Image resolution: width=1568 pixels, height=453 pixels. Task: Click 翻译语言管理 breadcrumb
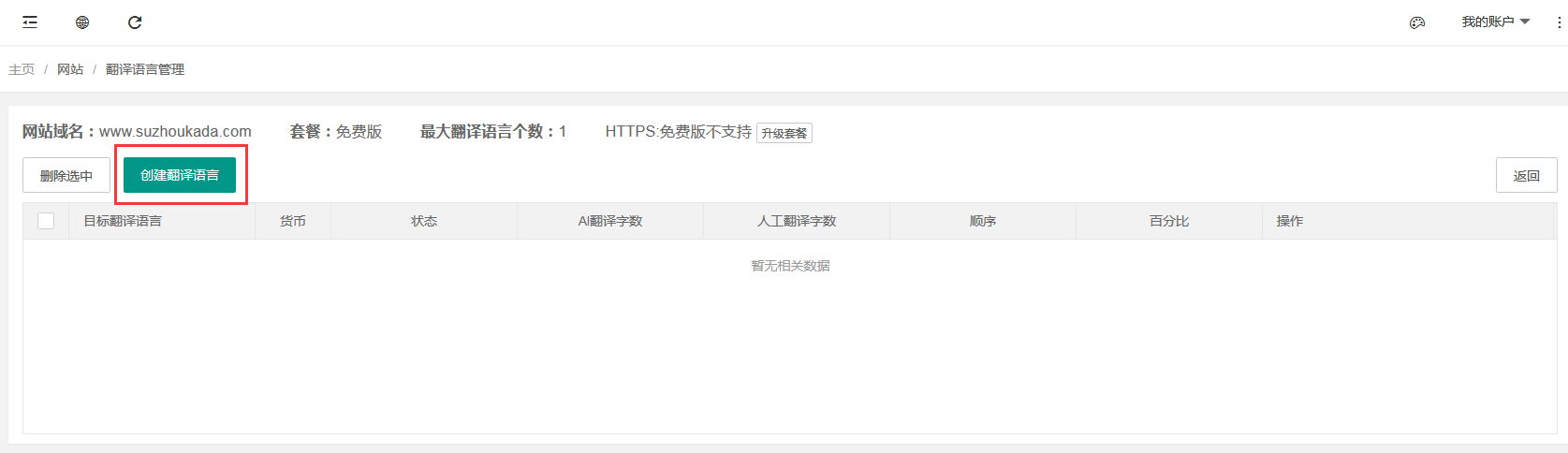pyautogui.click(x=145, y=69)
